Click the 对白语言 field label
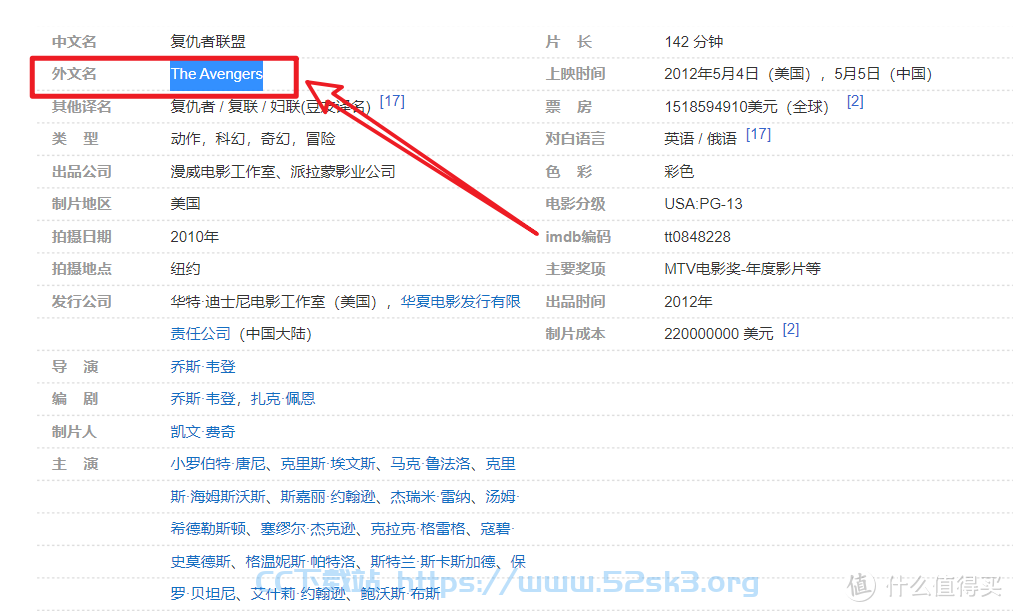The width and height of the screenshot is (1013, 612). coord(575,139)
